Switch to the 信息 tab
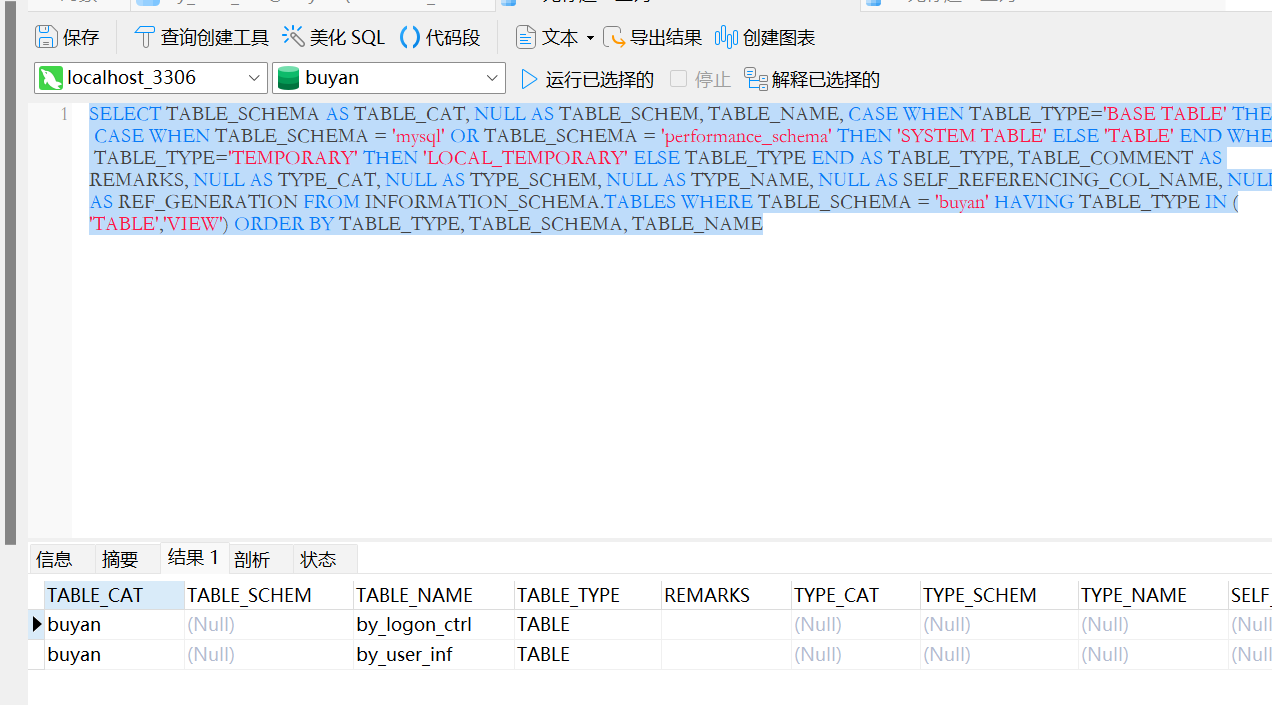This screenshot has width=1272, height=705. click(x=54, y=558)
